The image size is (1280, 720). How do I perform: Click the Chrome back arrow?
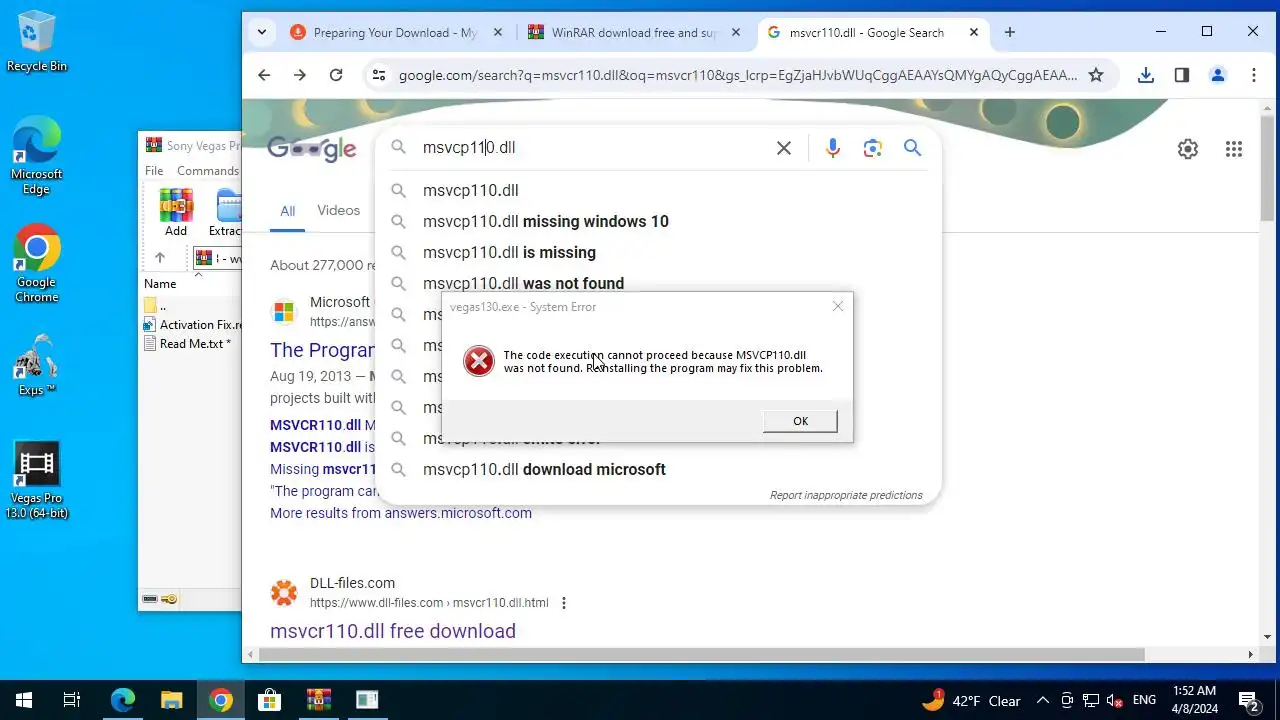(x=264, y=75)
